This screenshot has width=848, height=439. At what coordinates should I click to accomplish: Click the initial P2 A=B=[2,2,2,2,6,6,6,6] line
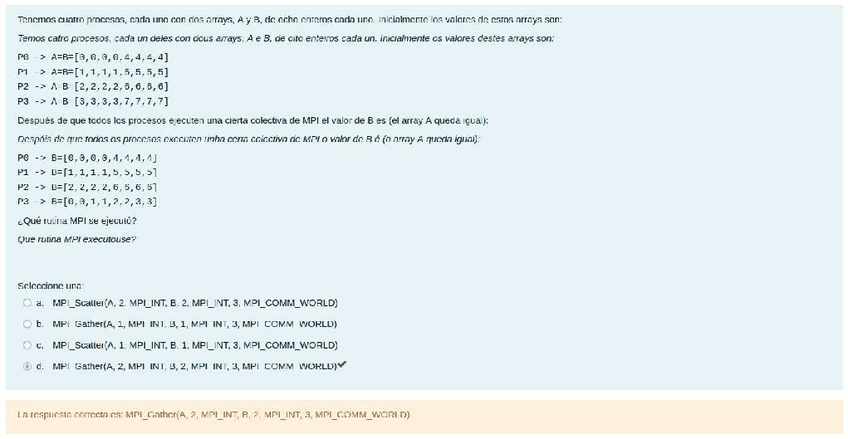(93, 87)
